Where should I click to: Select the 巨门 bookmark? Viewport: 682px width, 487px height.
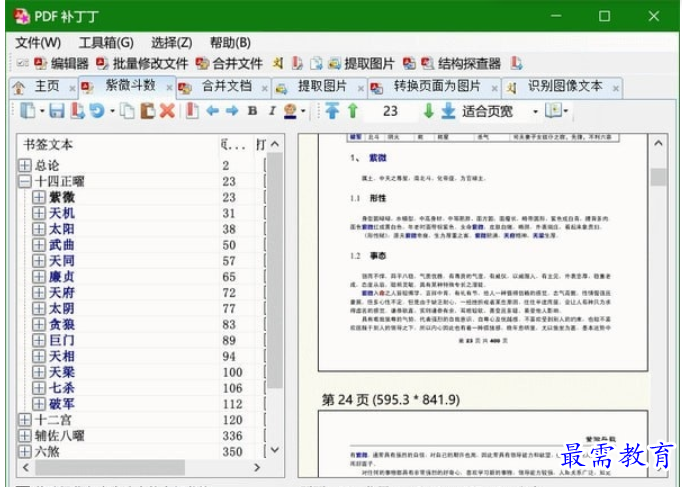pyautogui.click(x=61, y=340)
